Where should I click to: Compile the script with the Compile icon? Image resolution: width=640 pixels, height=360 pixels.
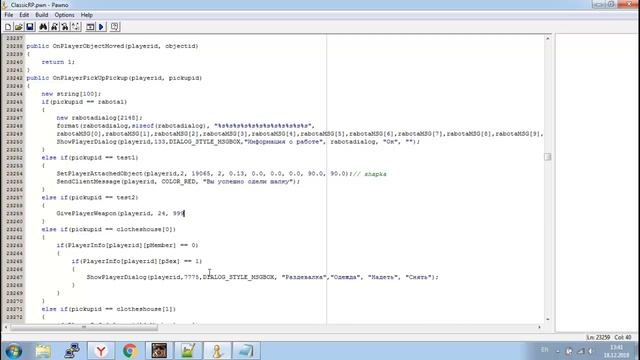tap(90, 27)
